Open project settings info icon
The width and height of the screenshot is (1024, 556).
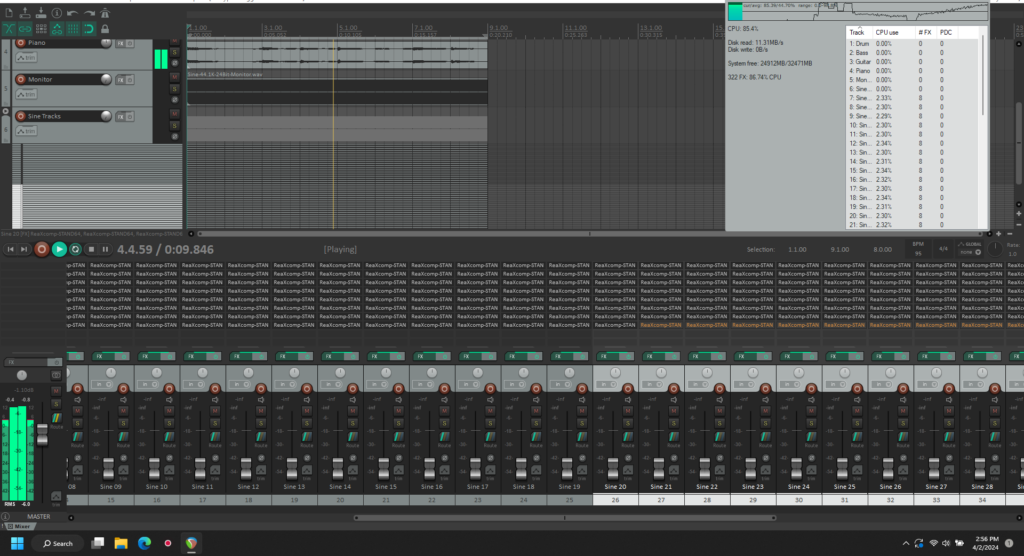click(x=57, y=13)
